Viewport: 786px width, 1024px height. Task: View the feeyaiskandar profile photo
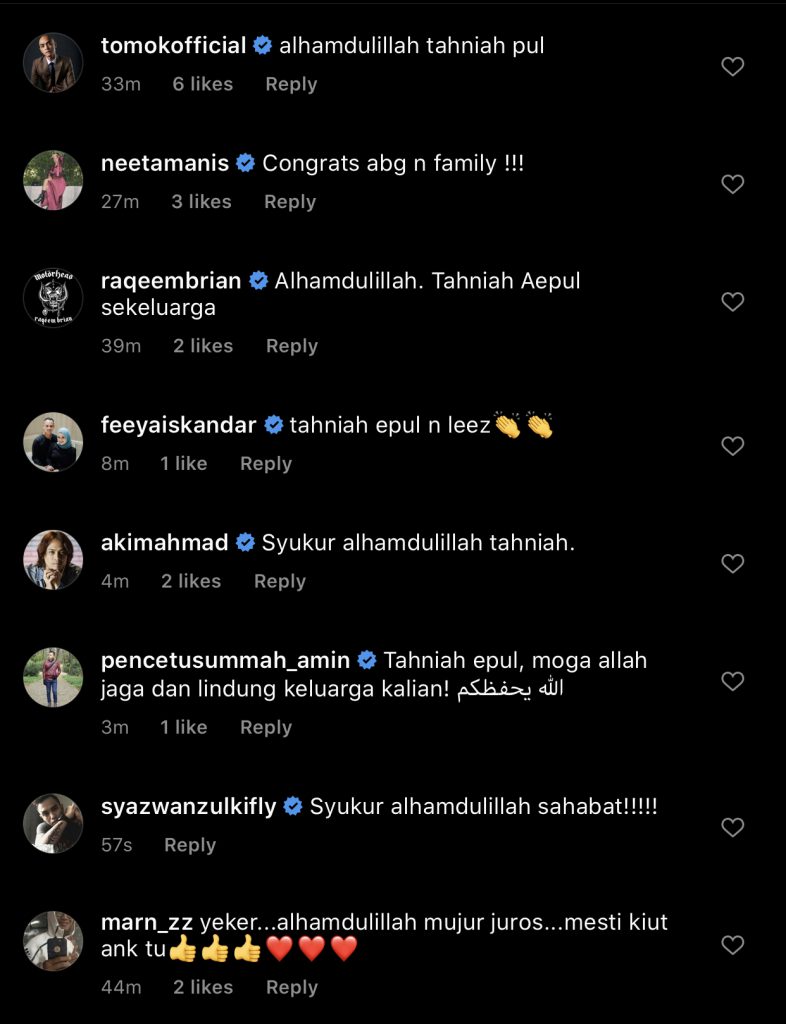[53, 442]
